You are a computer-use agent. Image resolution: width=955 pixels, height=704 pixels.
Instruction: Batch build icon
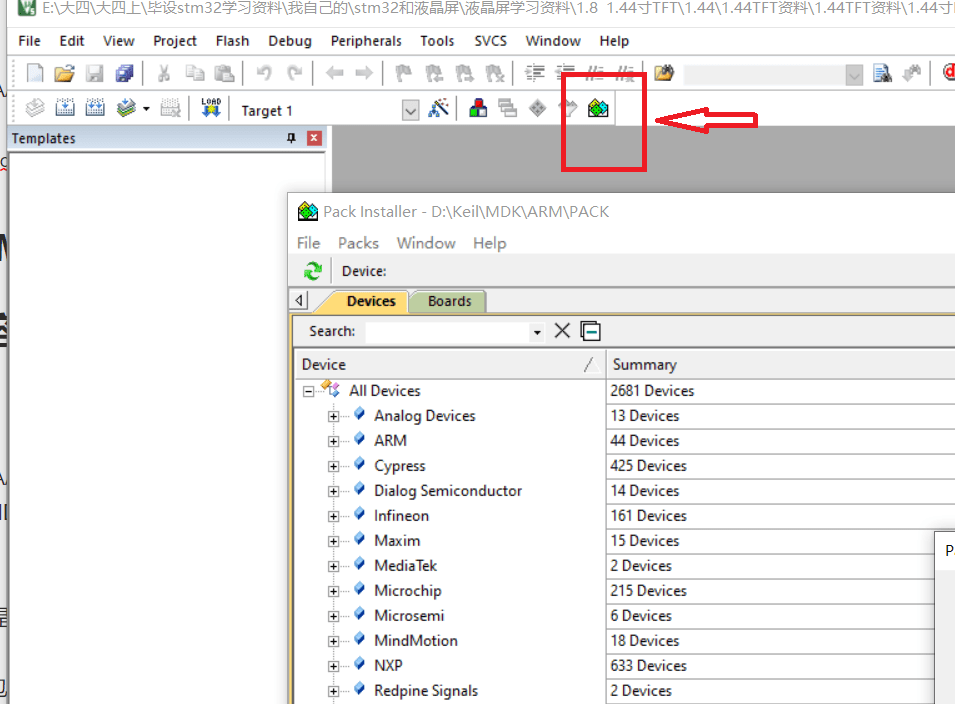[125, 108]
